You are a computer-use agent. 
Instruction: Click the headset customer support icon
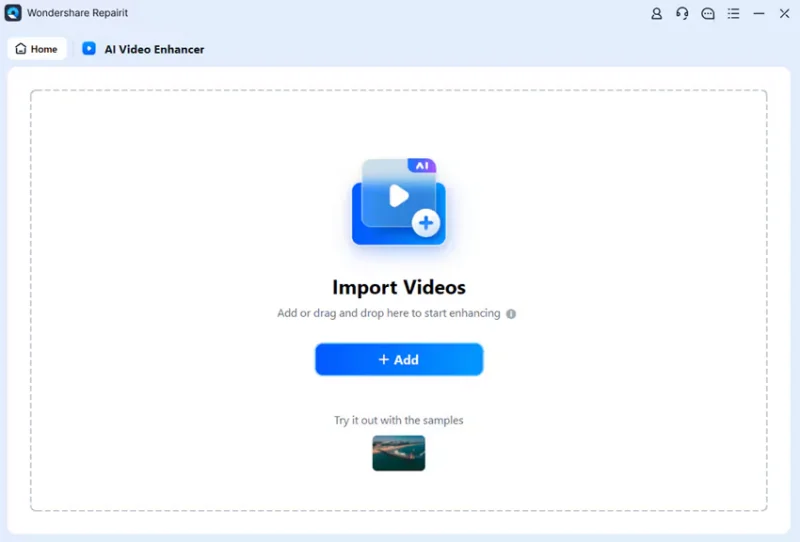tap(682, 14)
